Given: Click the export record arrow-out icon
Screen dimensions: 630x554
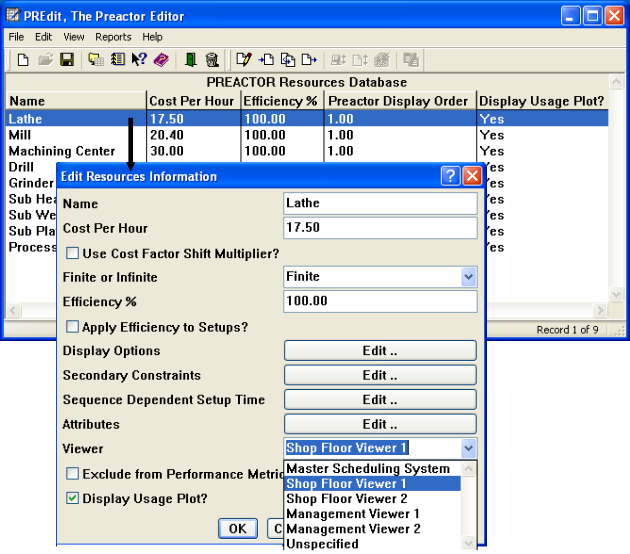Looking at the screenshot, I should [x=309, y=60].
